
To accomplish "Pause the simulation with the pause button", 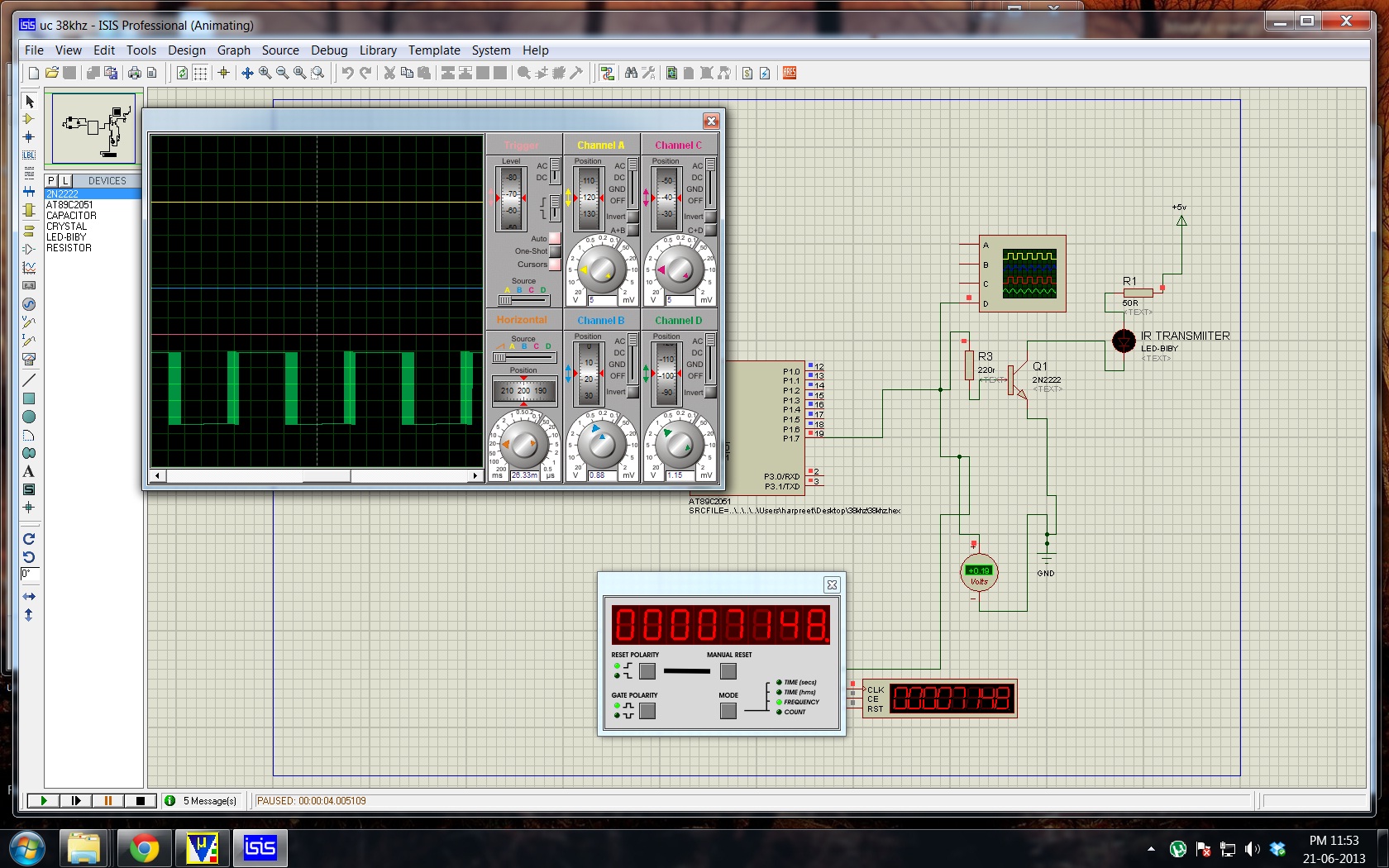I will pyautogui.click(x=107, y=800).
